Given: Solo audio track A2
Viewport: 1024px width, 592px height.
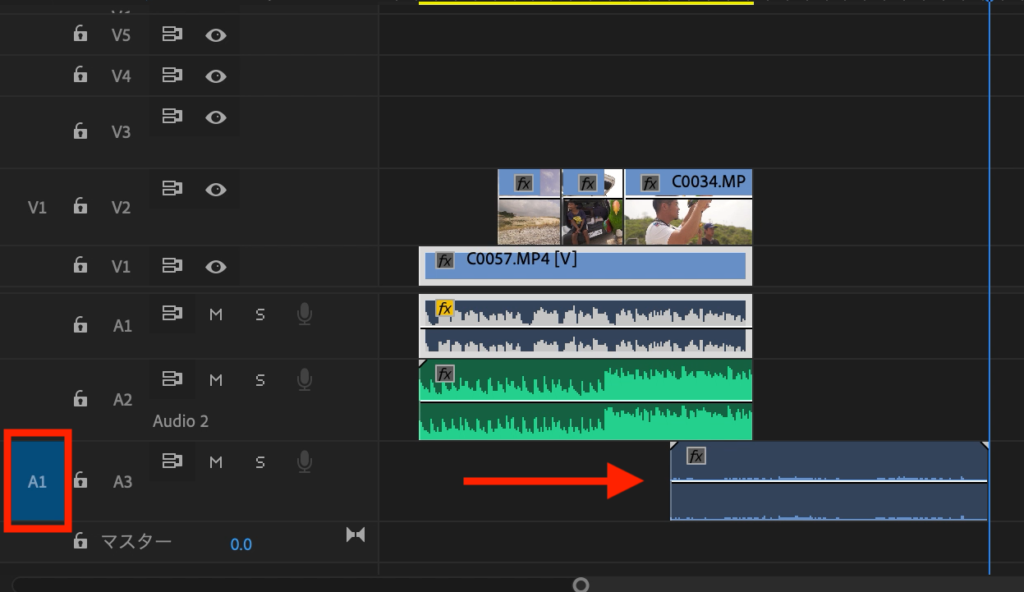Looking at the screenshot, I should coord(260,380).
